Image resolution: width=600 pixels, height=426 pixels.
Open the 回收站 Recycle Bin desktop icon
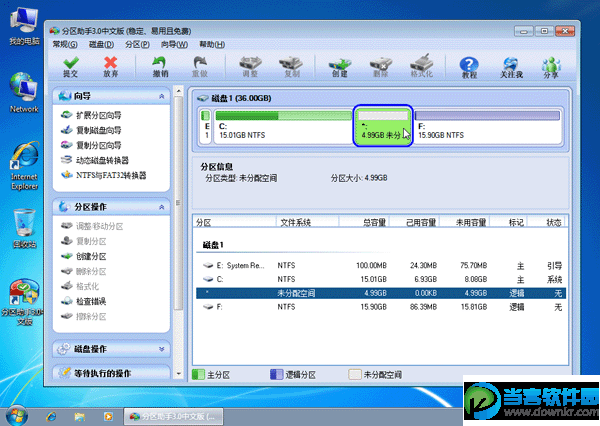[24, 229]
